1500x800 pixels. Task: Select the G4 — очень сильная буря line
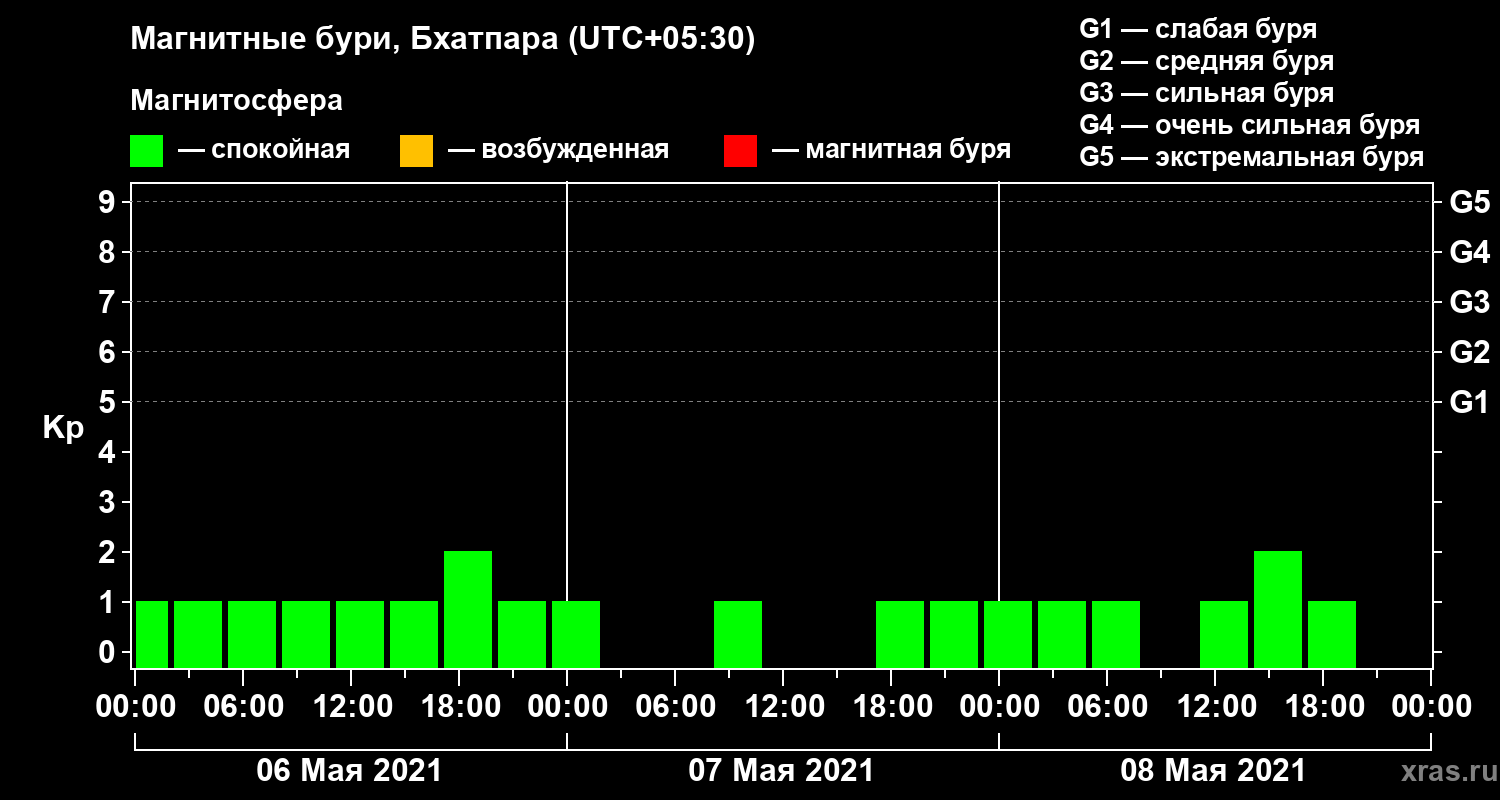[1249, 125]
